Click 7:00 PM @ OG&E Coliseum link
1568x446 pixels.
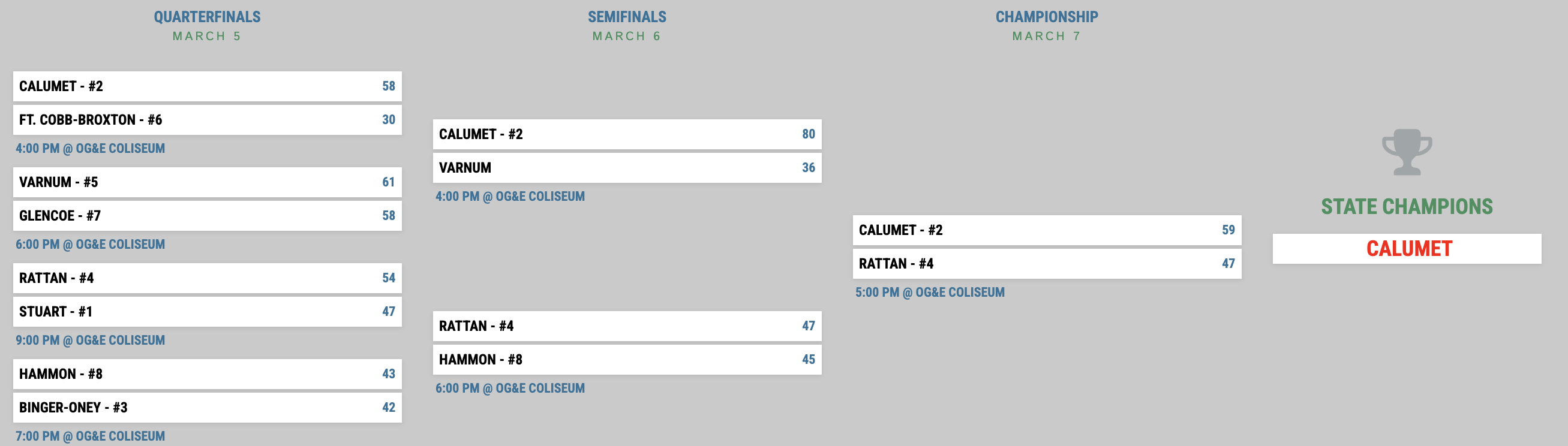pyautogui.click(x=90, y=436)
